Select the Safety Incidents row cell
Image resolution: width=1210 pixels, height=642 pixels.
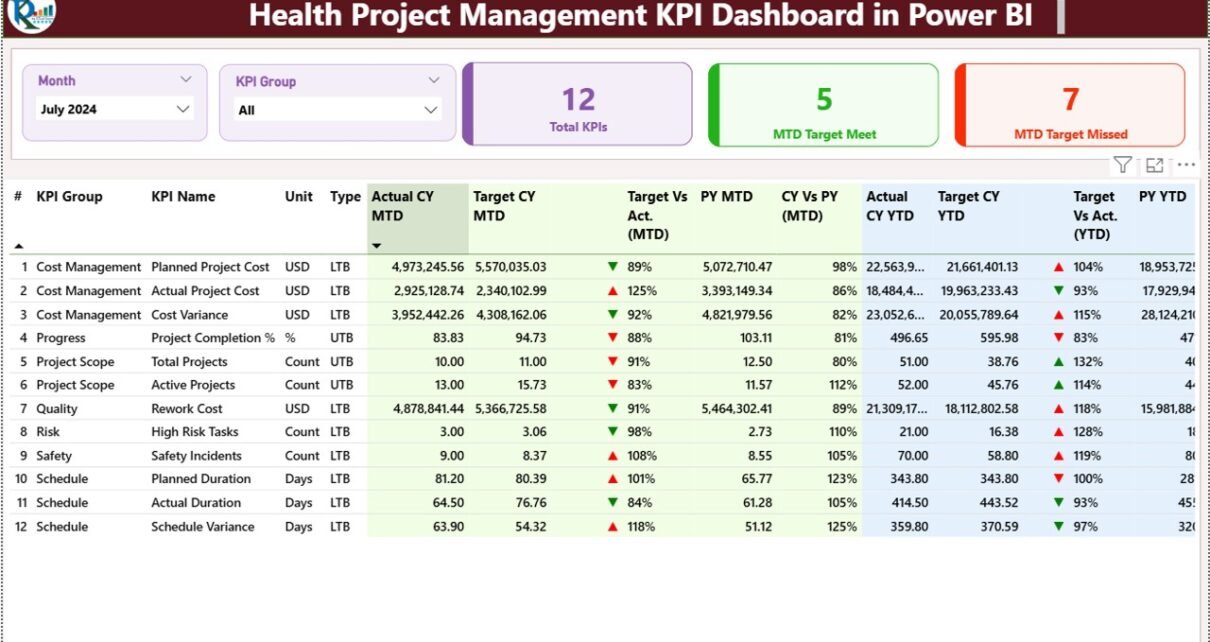pyautogui.click(x=196, y=456)
